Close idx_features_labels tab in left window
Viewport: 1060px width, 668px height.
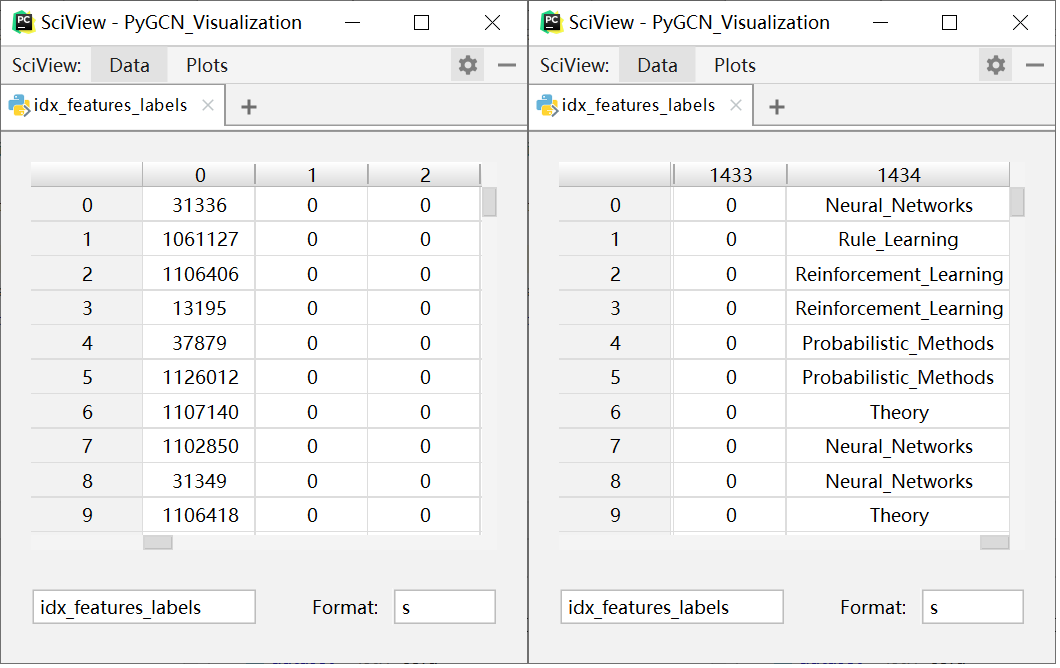coord(208,105)
